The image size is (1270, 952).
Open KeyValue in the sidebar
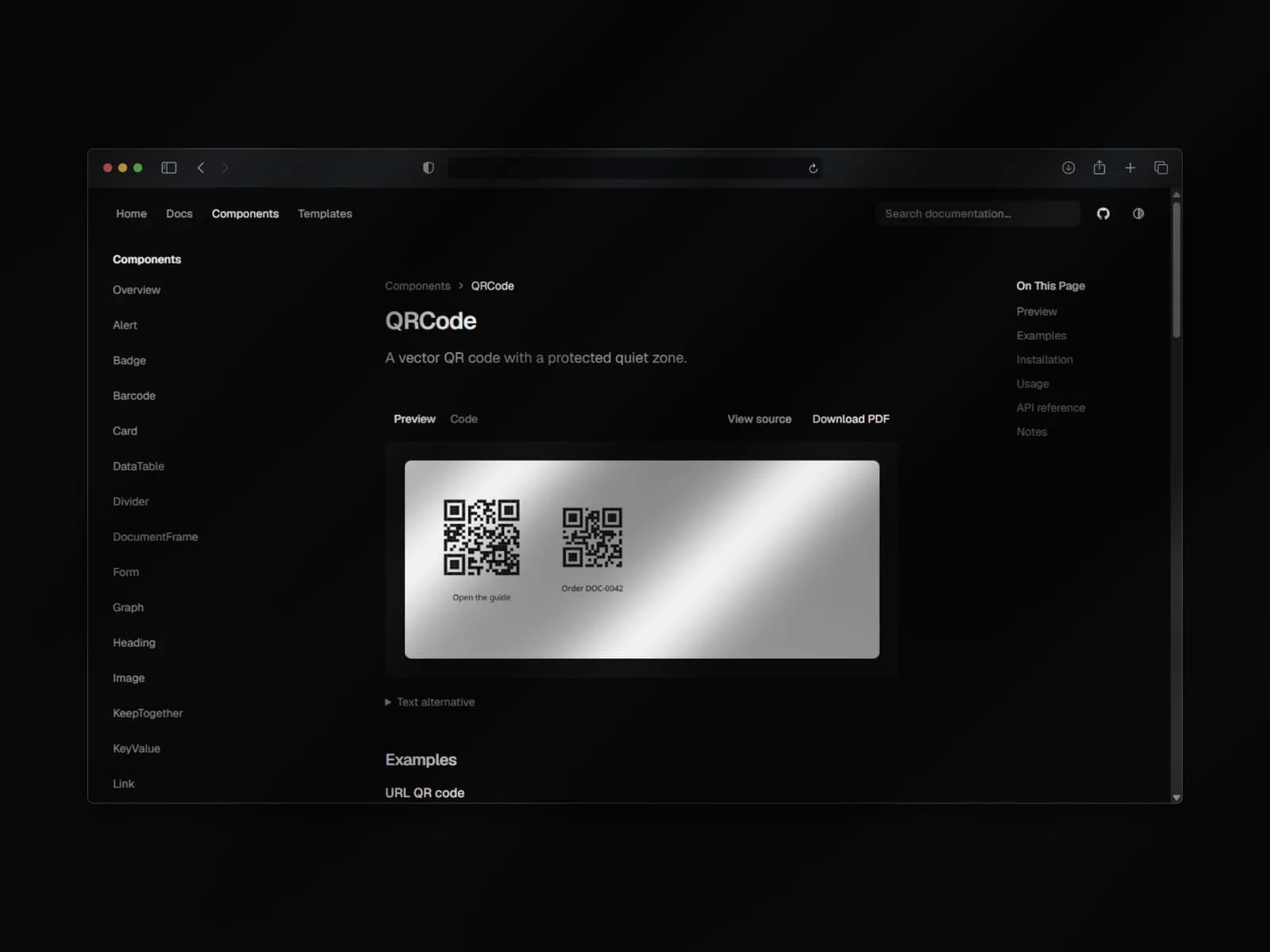[137, 748]
